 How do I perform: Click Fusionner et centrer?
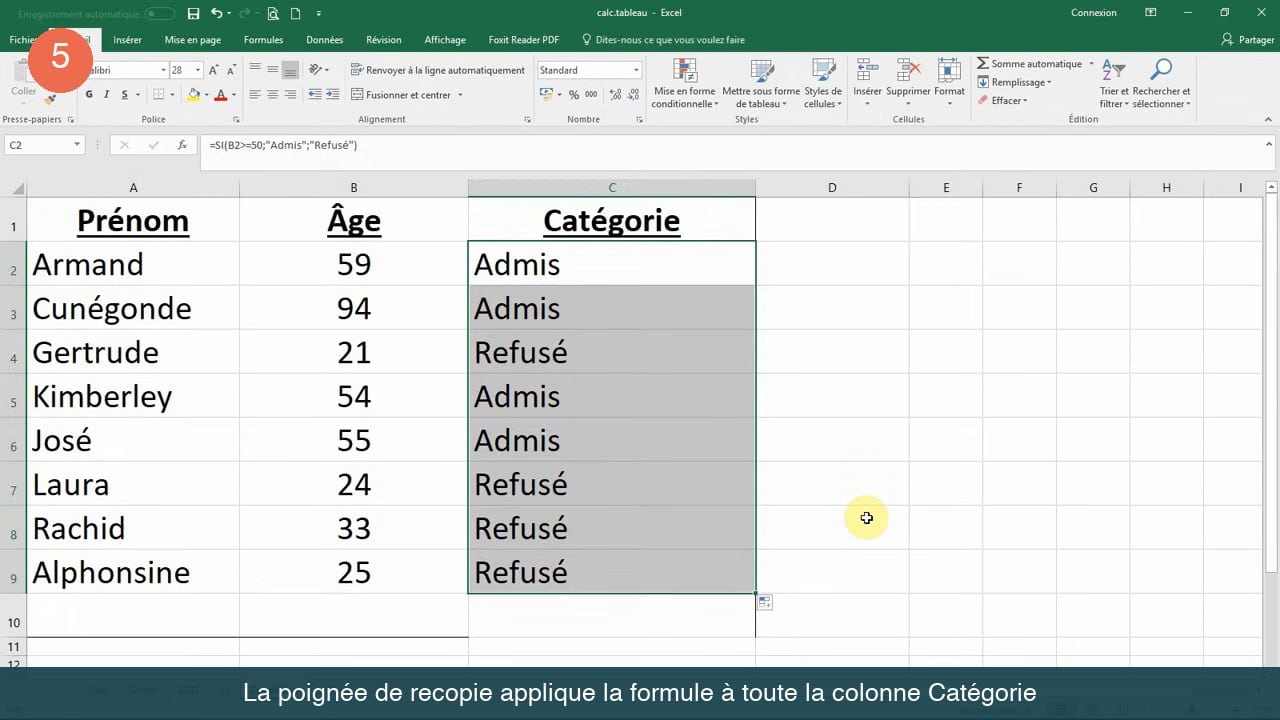(x=400, y=95)
